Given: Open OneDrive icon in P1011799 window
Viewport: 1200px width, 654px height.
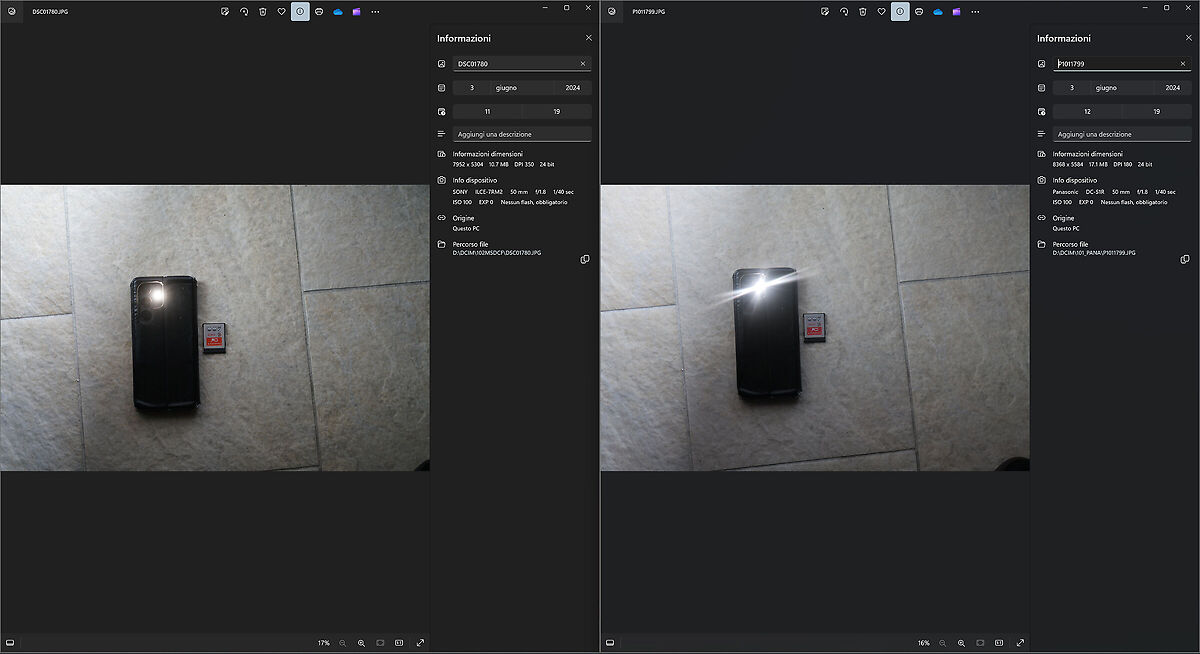Looking at the screenshot, I should coord(938,12).
